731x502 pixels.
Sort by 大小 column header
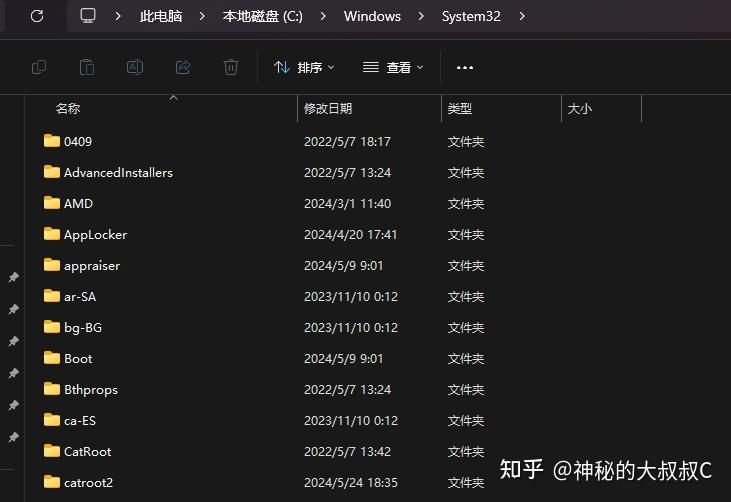(579, 109)
